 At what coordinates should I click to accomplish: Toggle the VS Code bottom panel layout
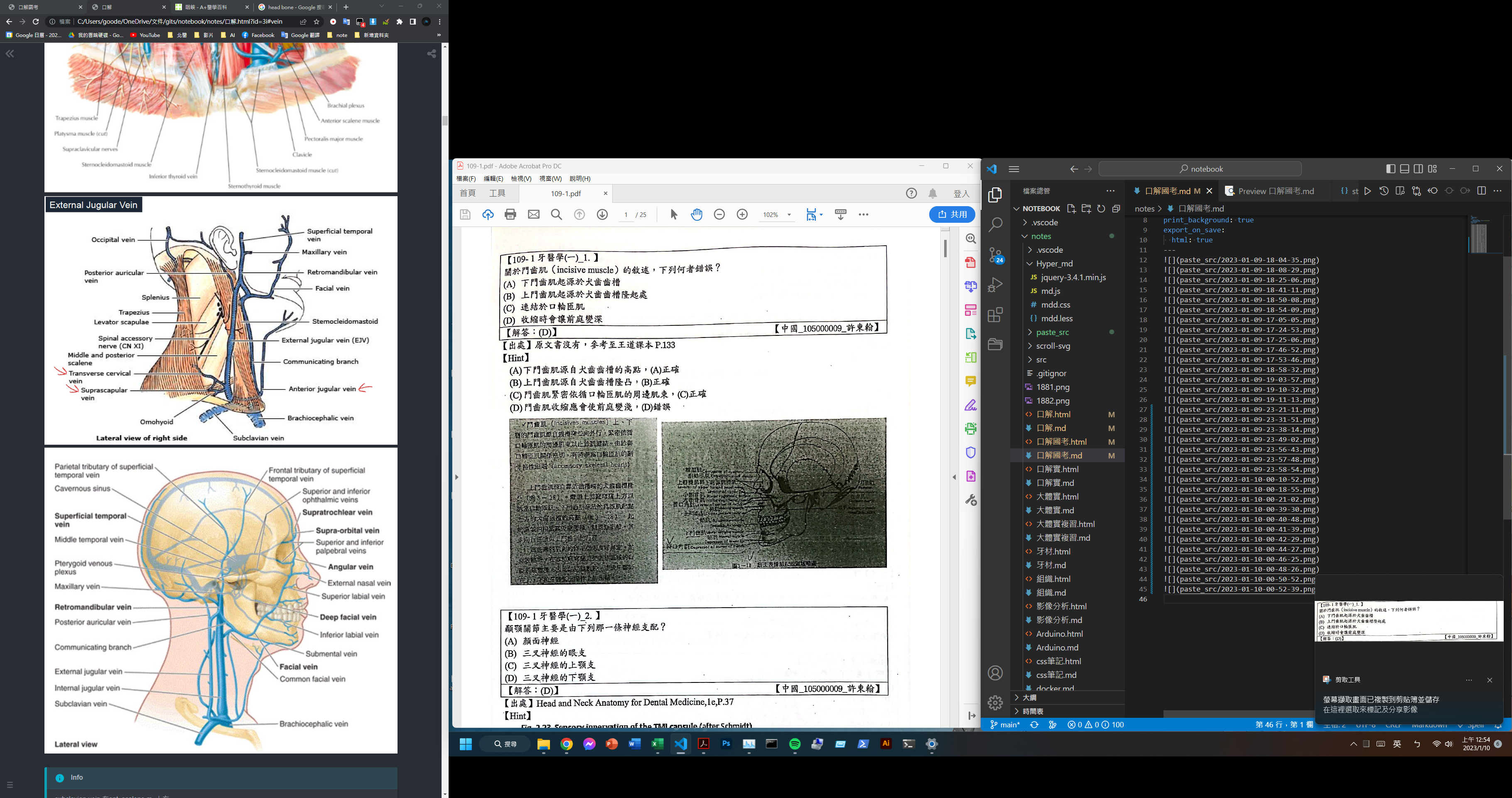tap(1404, 168)
